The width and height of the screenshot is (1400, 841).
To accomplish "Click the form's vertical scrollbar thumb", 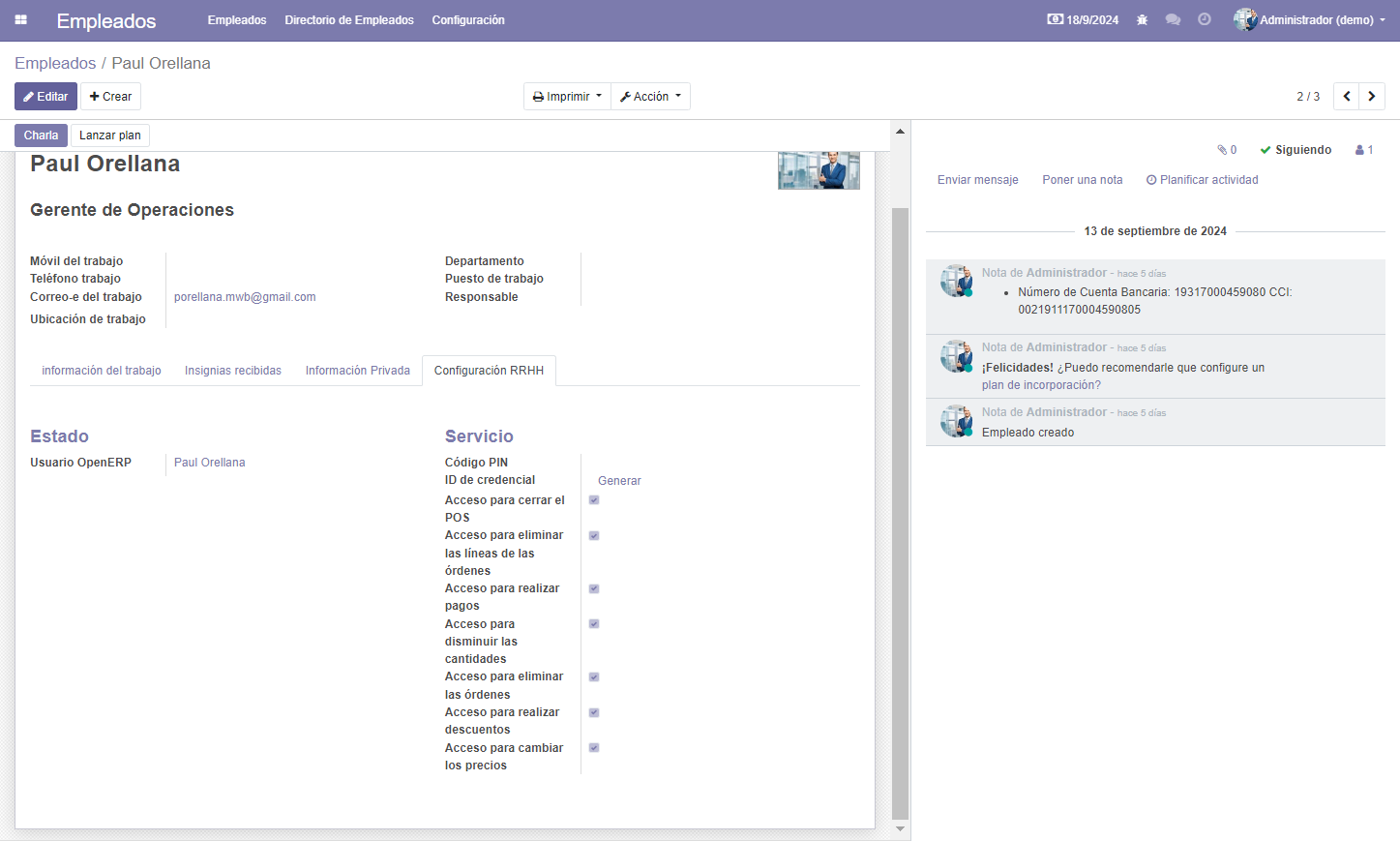I will [900, 513].
